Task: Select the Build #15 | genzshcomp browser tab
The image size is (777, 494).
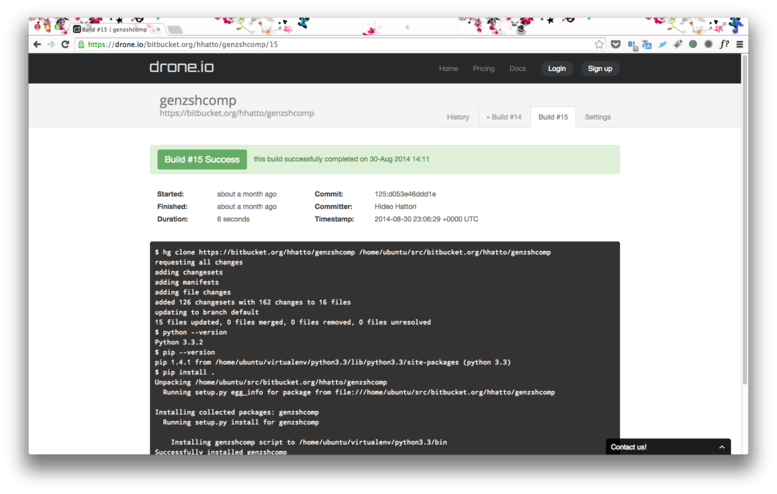Action: point(115,29)
